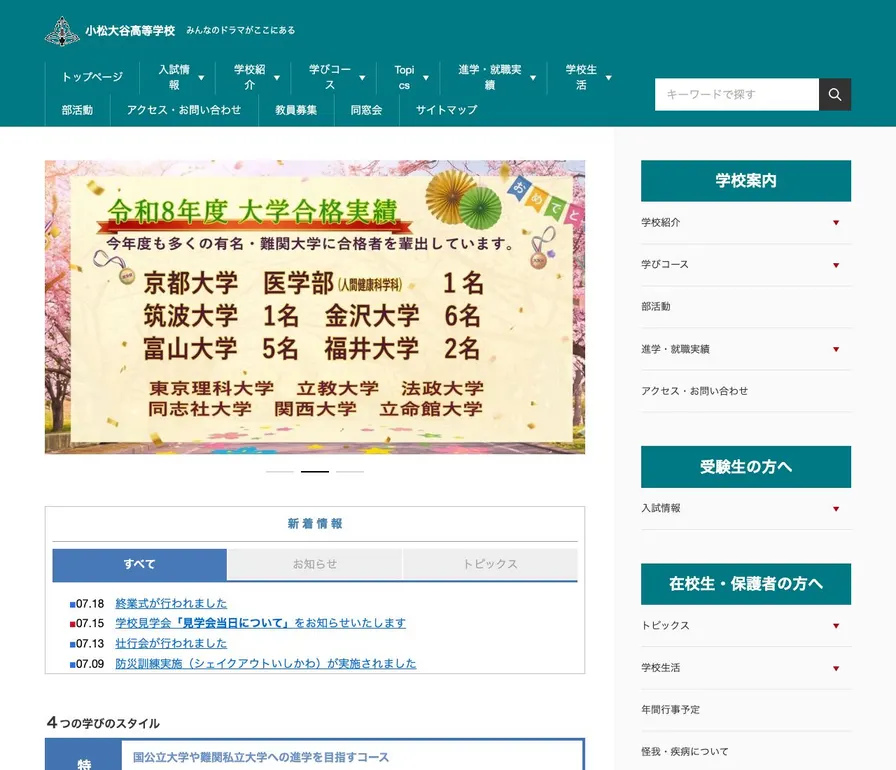Expand the sidebar 入試情報 red arrow

[836, 508]
